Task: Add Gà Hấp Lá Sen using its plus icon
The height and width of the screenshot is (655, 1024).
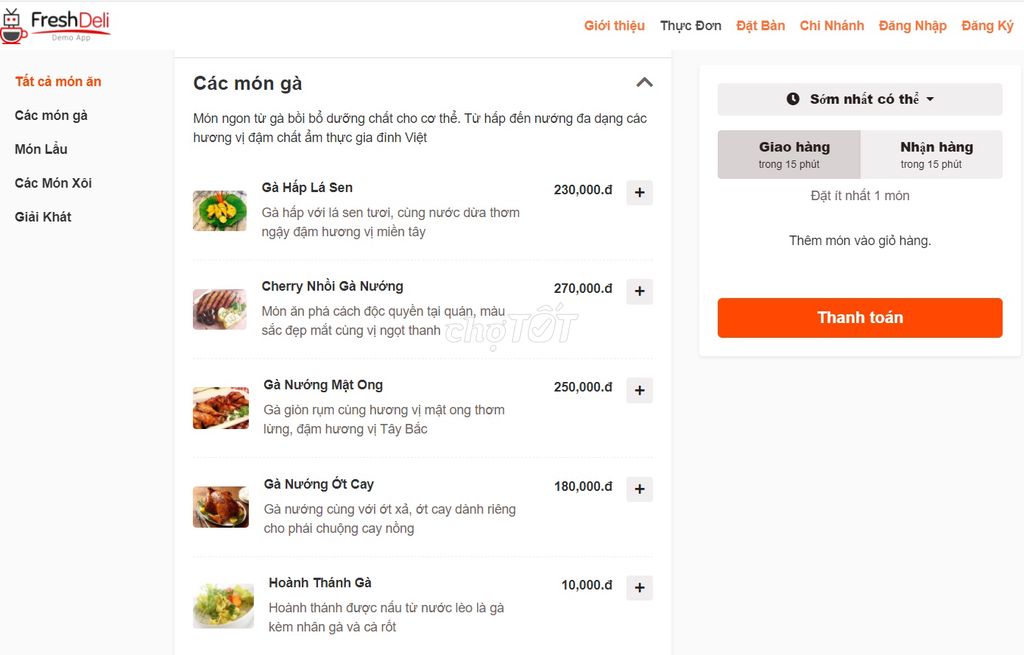Action: coord(639,192)
